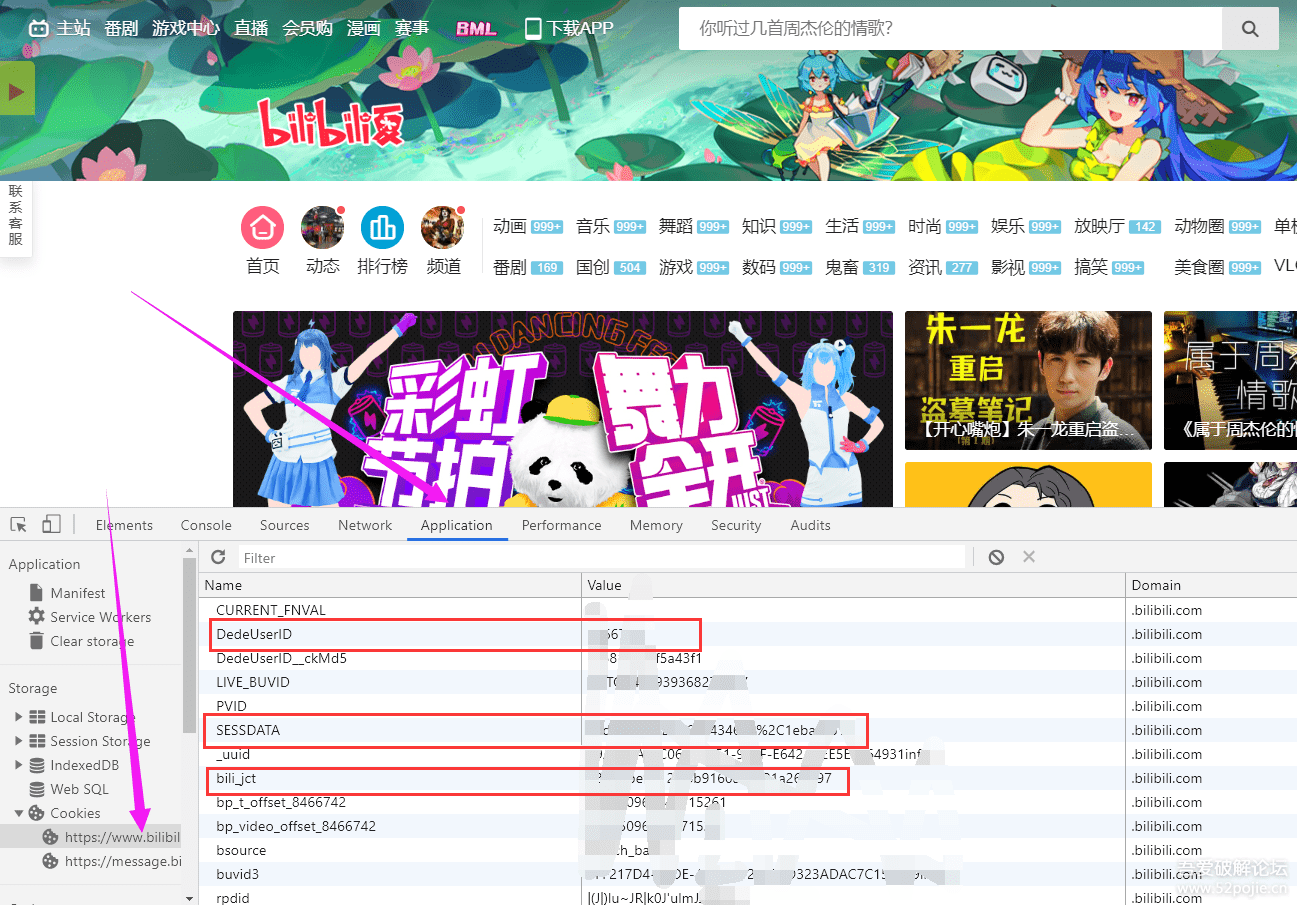The image size is (1297, 905).
Task: Toggle the device toolbar icon
Action: point(51,525)
